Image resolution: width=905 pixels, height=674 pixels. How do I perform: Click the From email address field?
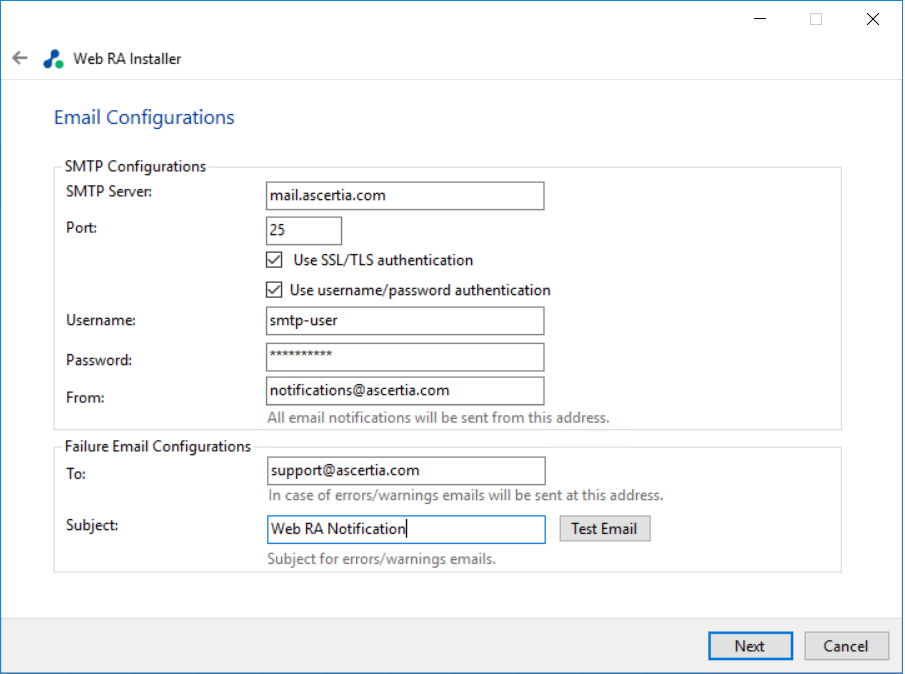[405, 391]
